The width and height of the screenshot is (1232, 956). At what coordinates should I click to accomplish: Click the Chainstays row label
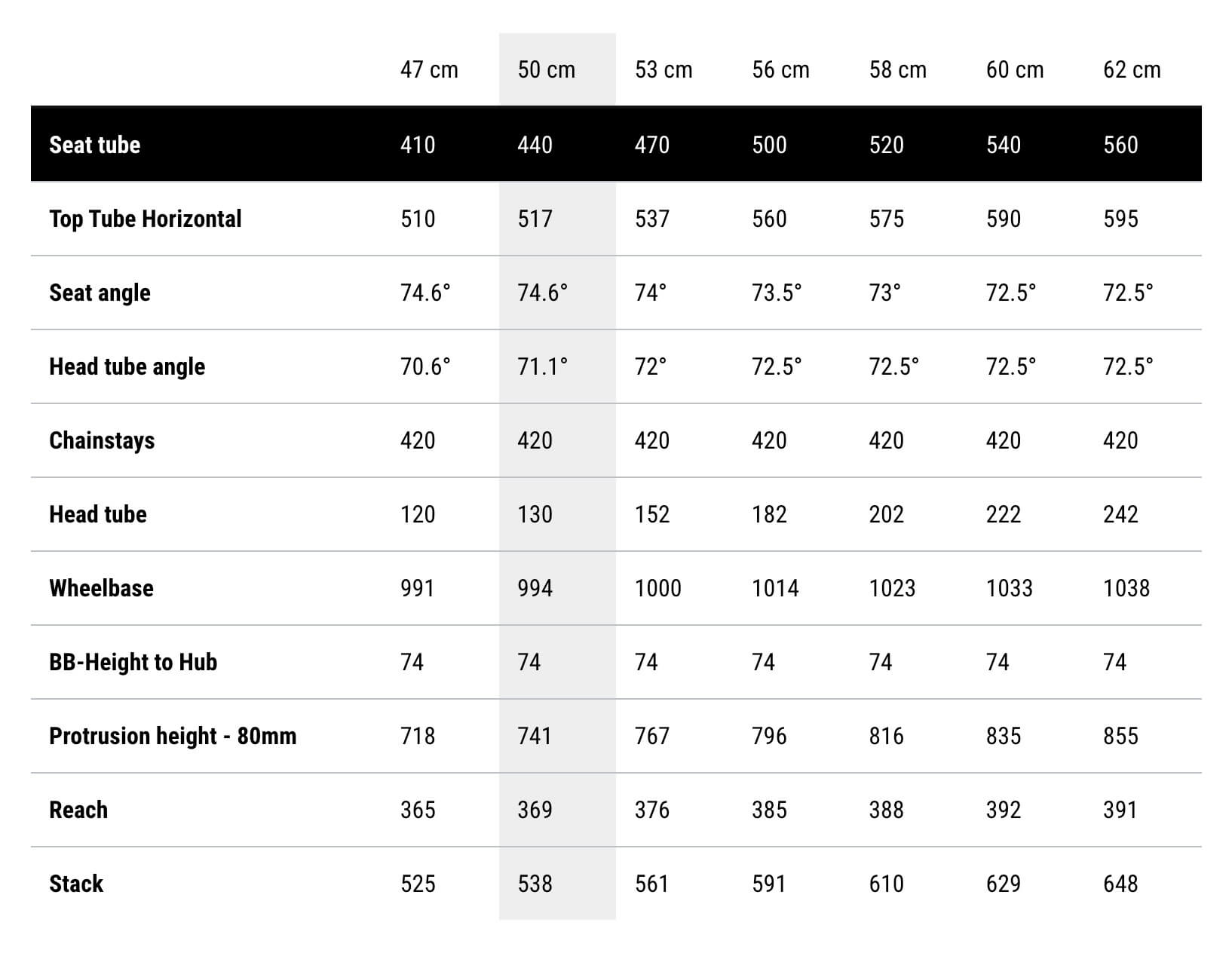pos(102,440)
